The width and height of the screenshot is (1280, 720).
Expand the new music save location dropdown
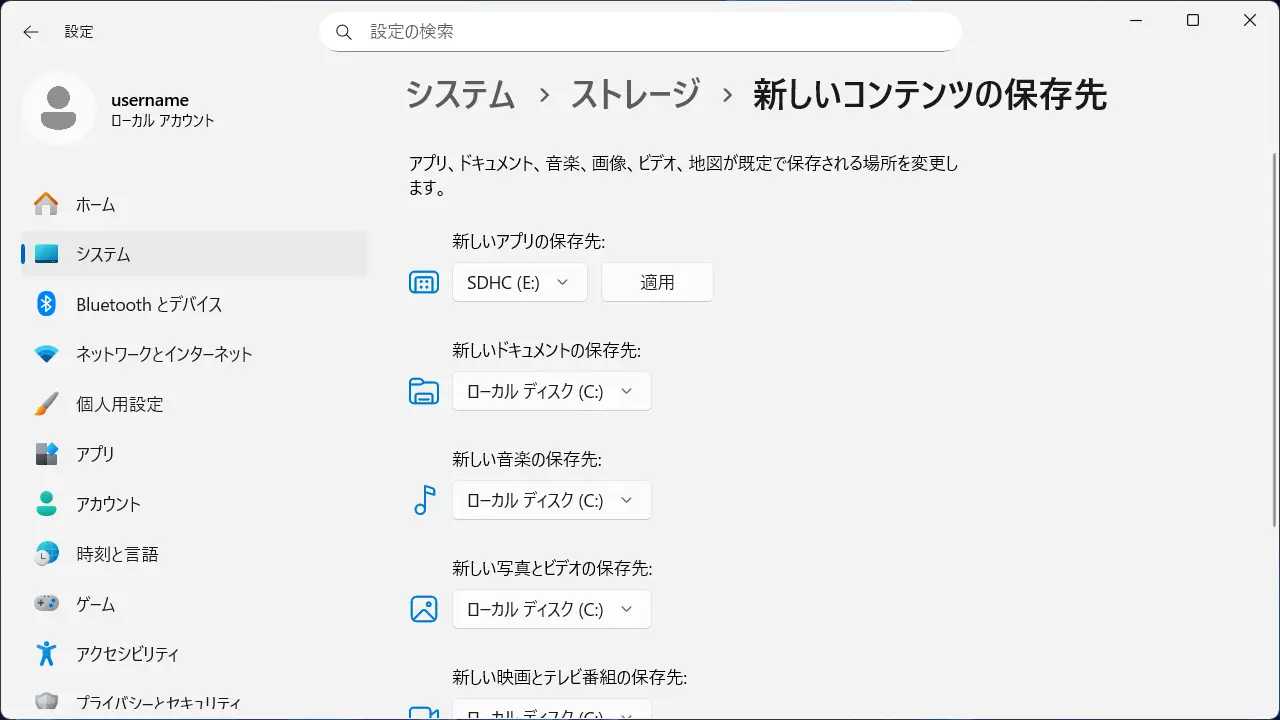pos(551,500)
